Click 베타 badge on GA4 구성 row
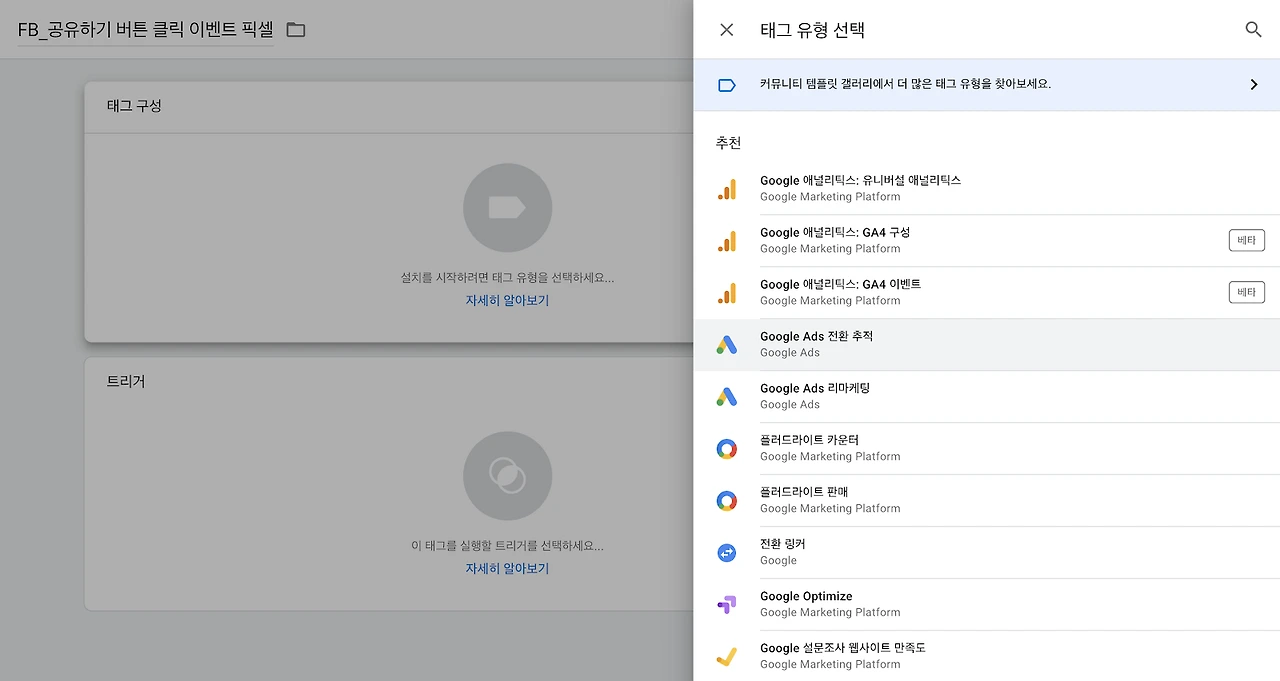Image resolution: width=1280 pixels, height=681 pixels. [1246, 240]
